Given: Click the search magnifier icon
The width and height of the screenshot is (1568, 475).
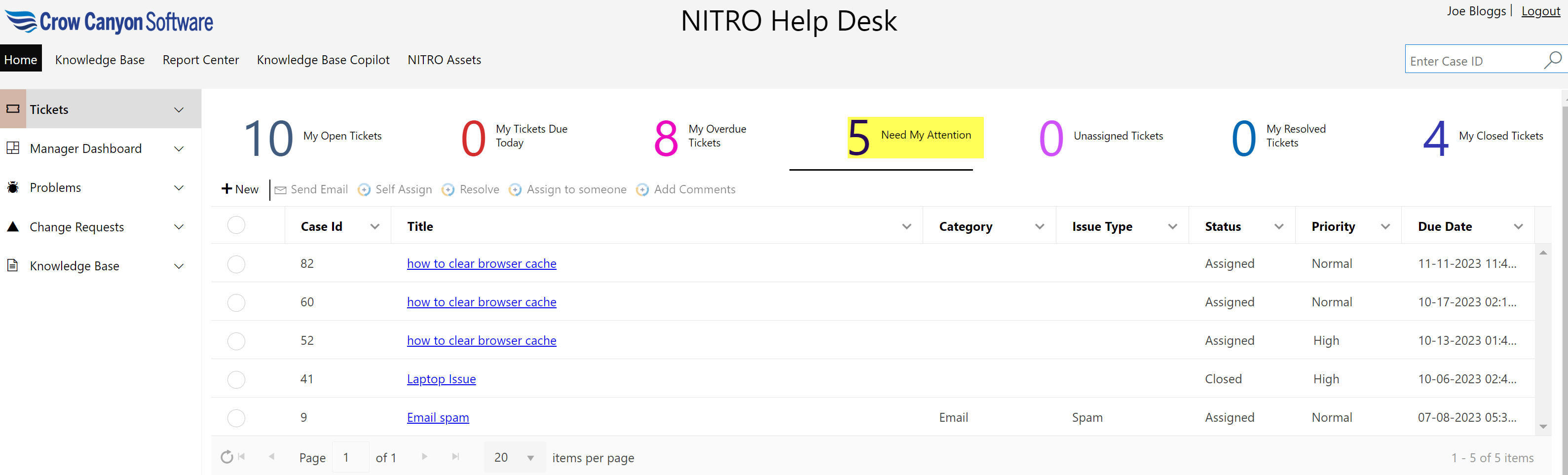Looking at the screenshot, I should pyautogui.click(x=1552, y=60).
